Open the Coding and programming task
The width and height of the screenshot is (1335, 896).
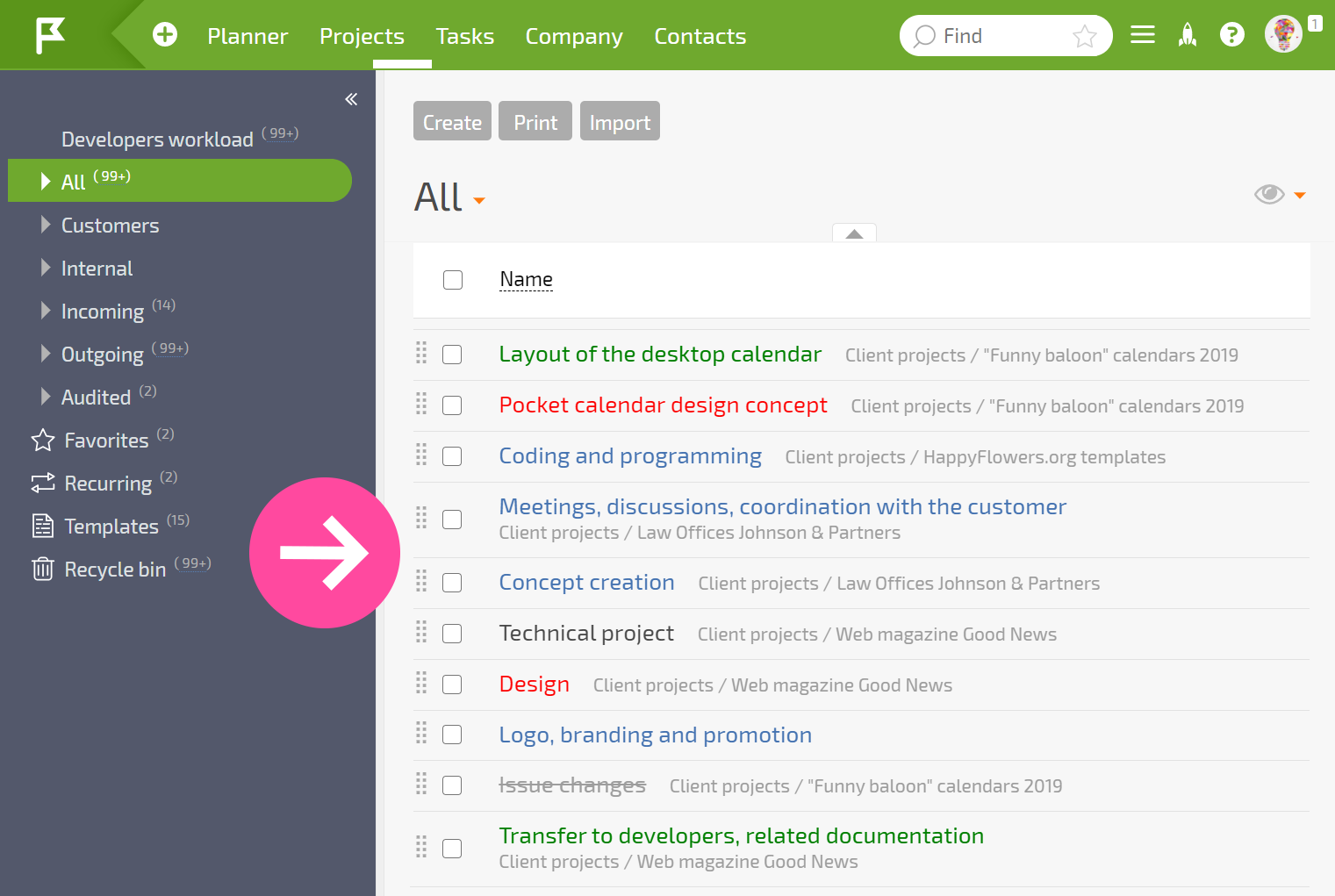point(630,456)
